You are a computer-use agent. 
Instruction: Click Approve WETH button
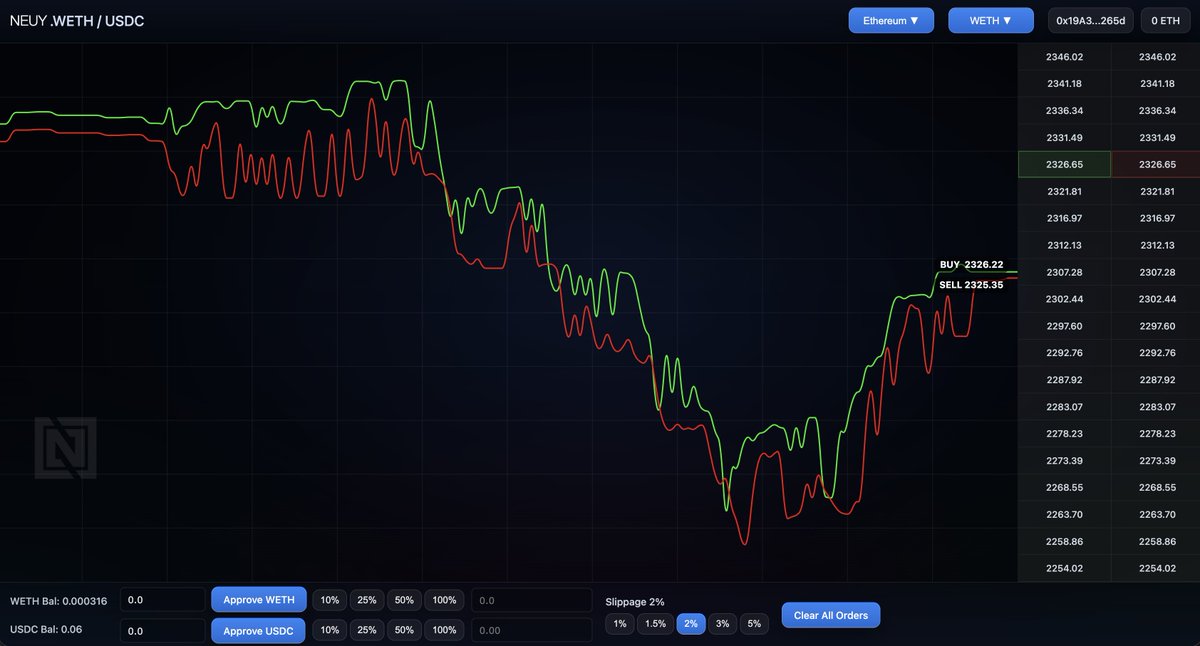tap(259, 600)
